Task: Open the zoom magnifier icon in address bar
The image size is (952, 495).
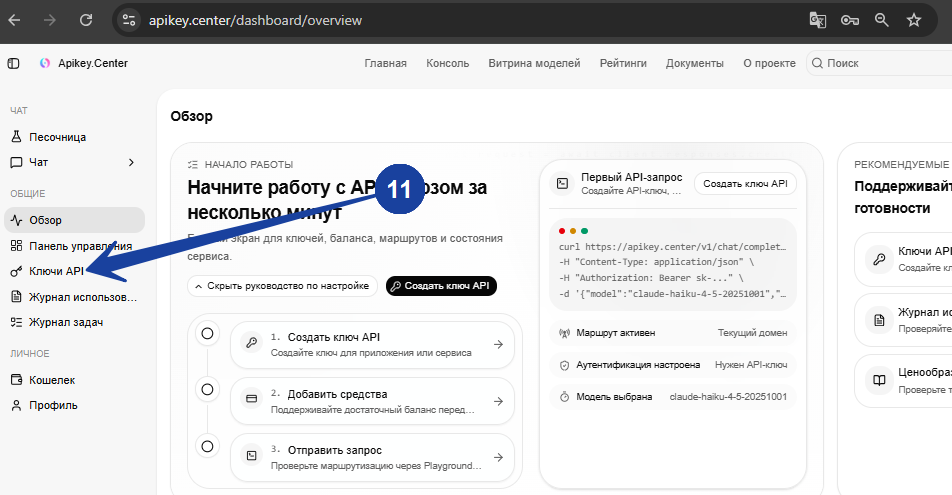Action: [x=882, y=20]
